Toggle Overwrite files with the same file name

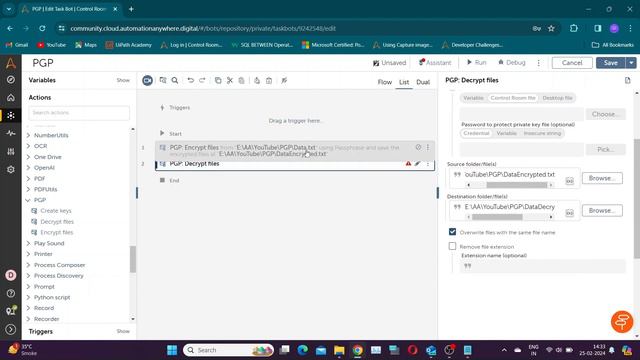[x=452, y=232]
